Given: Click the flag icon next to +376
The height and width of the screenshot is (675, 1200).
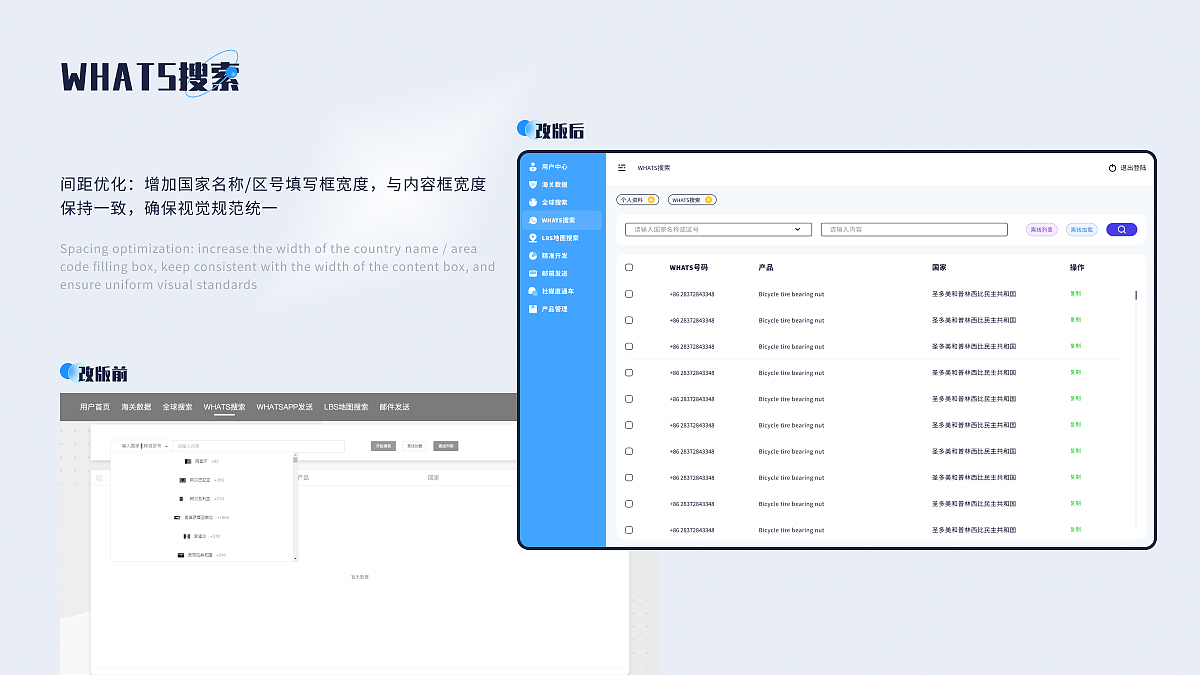Looking at the screenshot, I should 187,536.
